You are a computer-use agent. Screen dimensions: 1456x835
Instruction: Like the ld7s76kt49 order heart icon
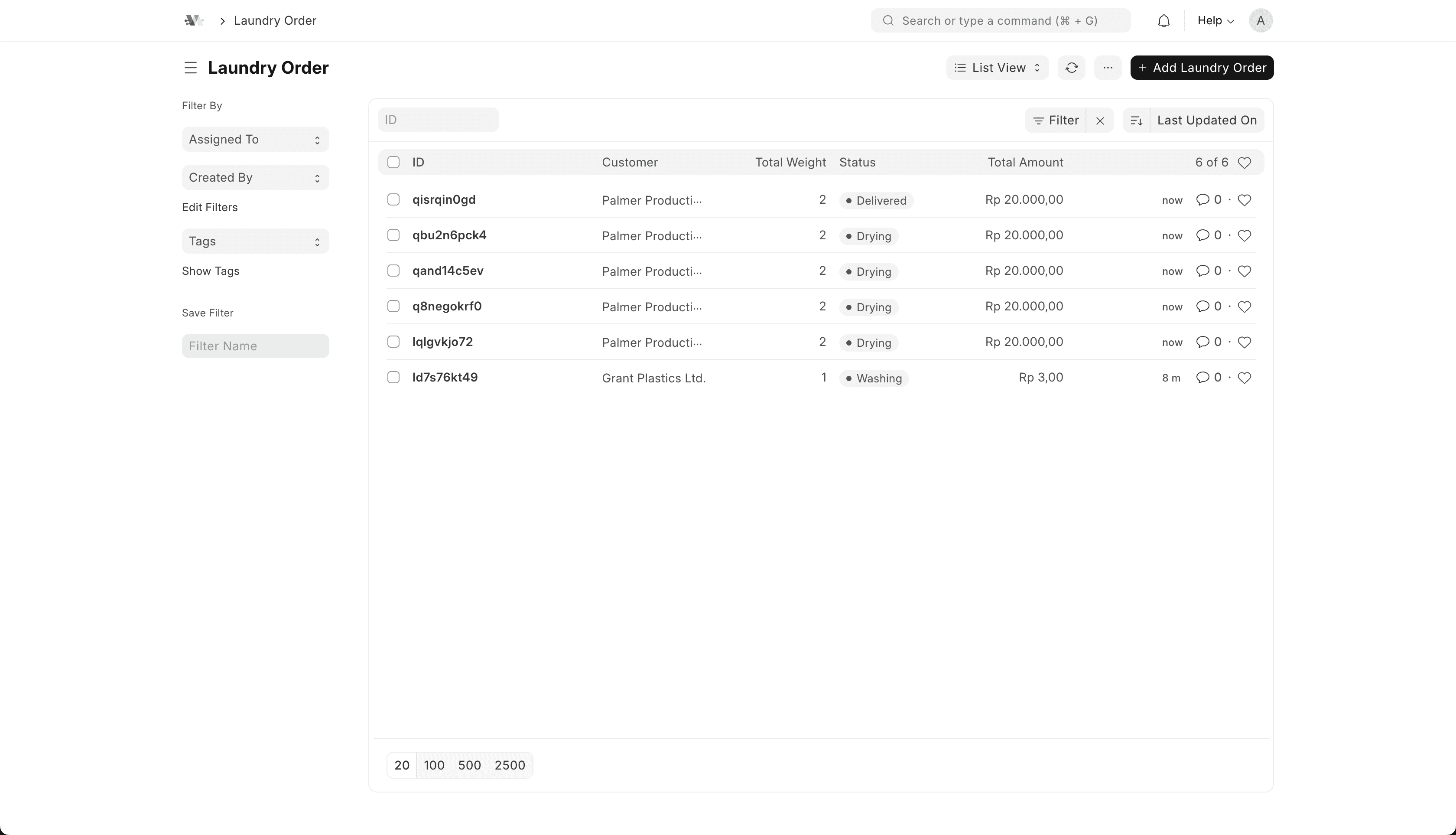point(1244,378)
